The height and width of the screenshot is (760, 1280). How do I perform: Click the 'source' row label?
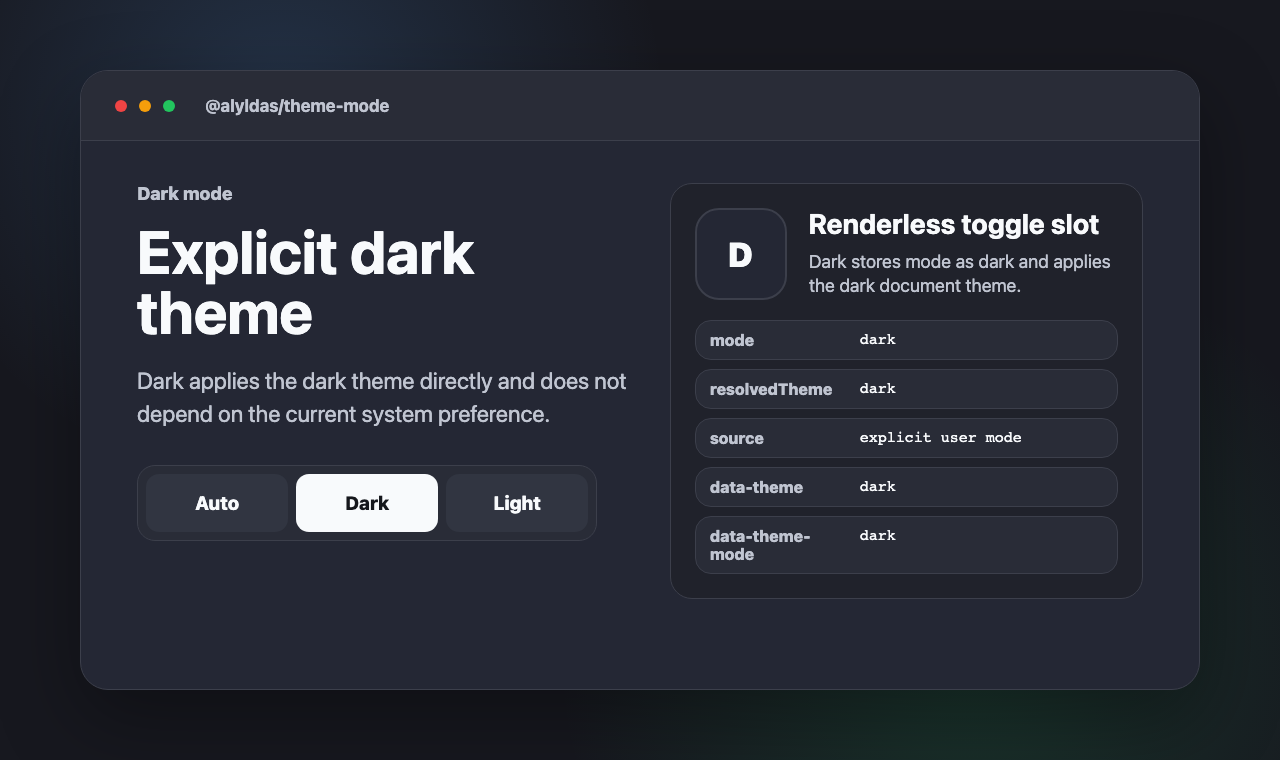[x=737, y=438]
